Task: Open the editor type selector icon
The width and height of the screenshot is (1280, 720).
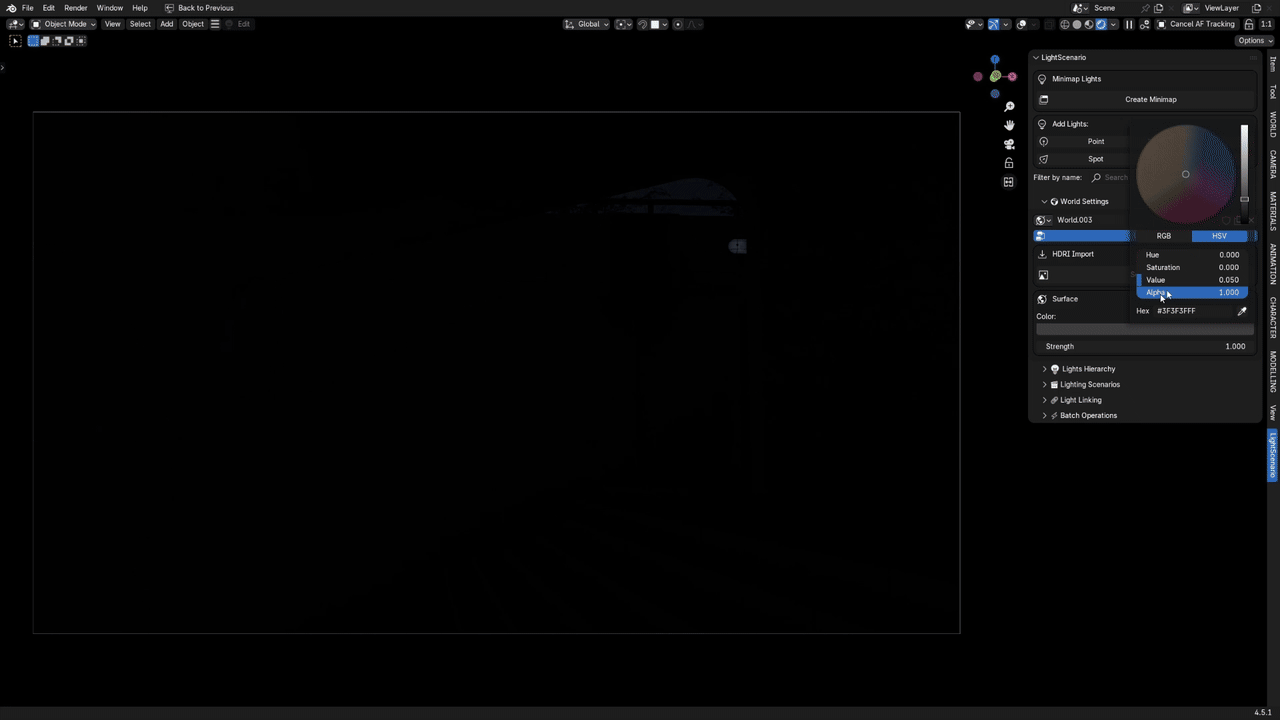Action: pyautogui.click(x=16, y=24)
